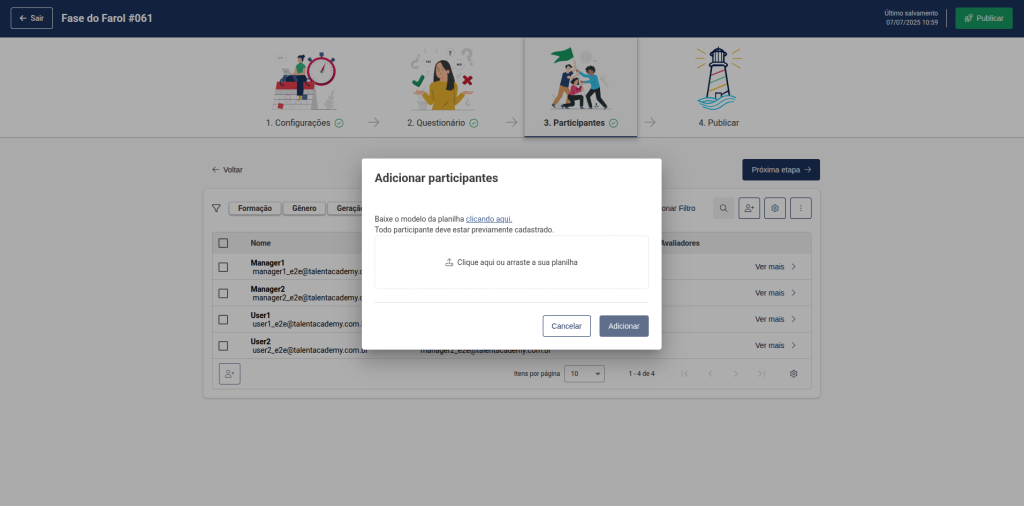Click the green Publicar button

983,18
